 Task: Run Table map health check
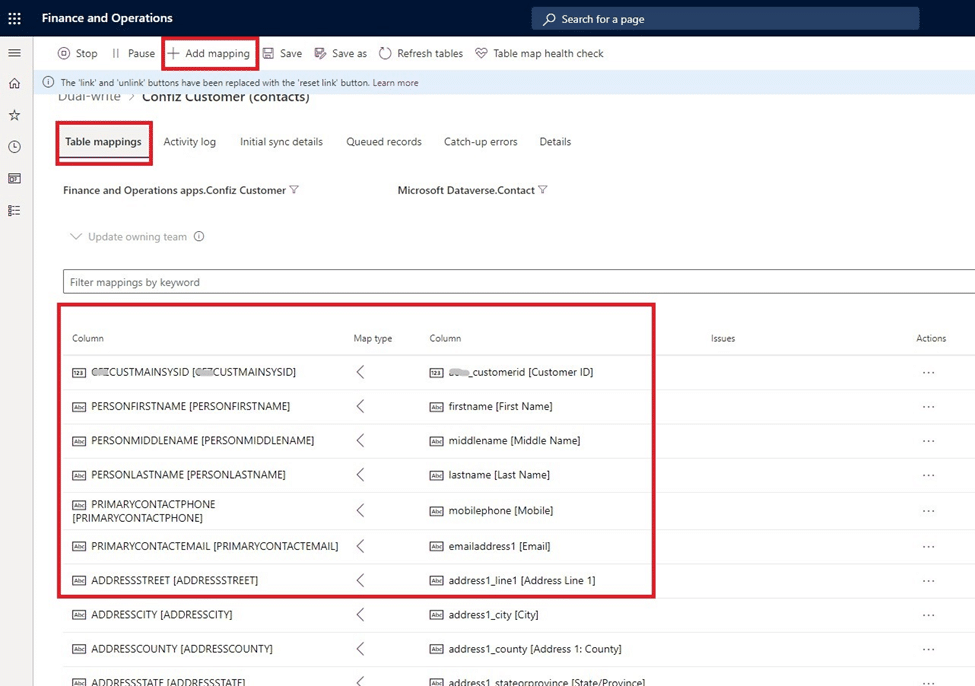point(539,53)
